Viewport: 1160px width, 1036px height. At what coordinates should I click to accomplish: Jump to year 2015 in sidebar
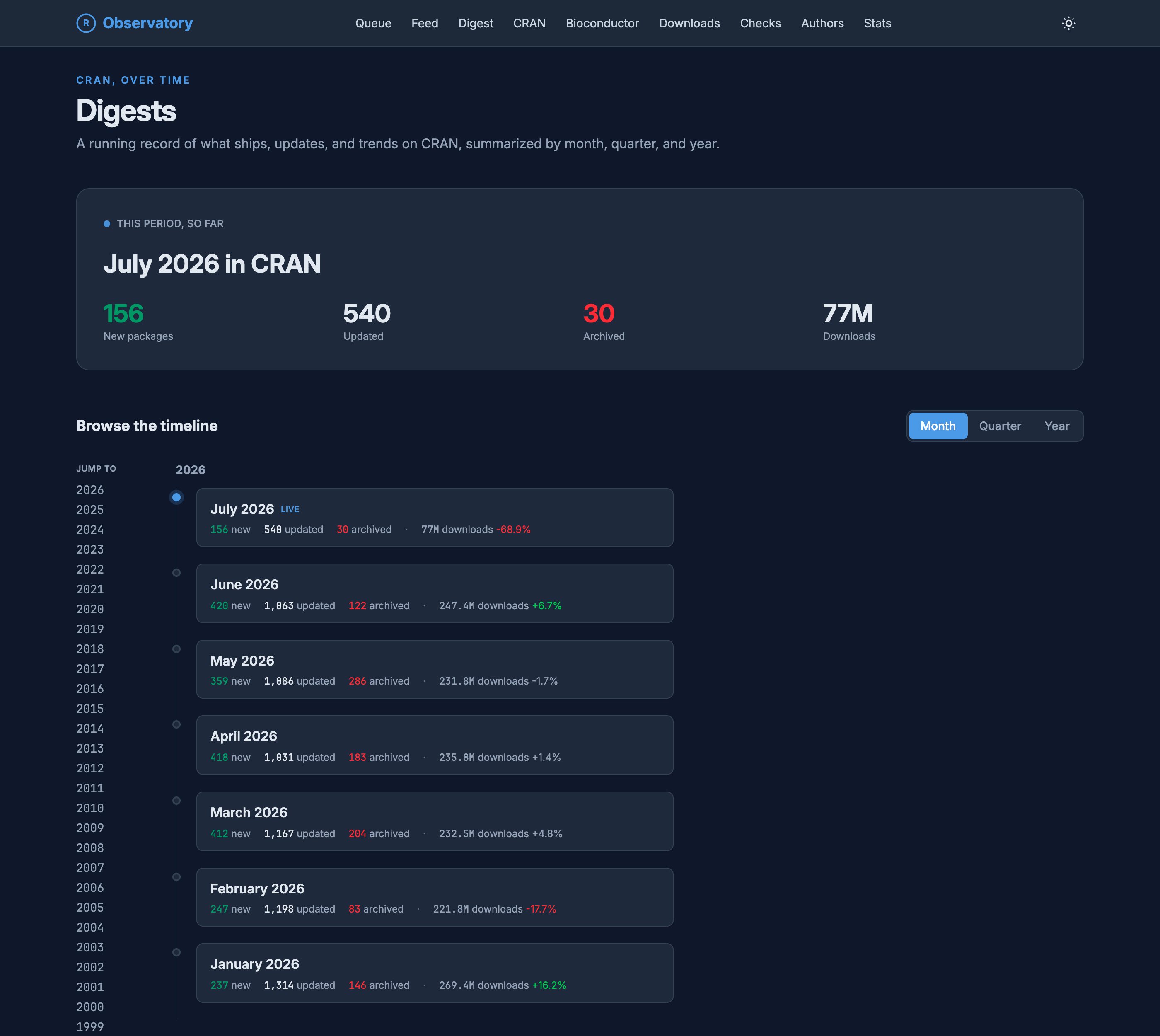[x=90, y=709]
